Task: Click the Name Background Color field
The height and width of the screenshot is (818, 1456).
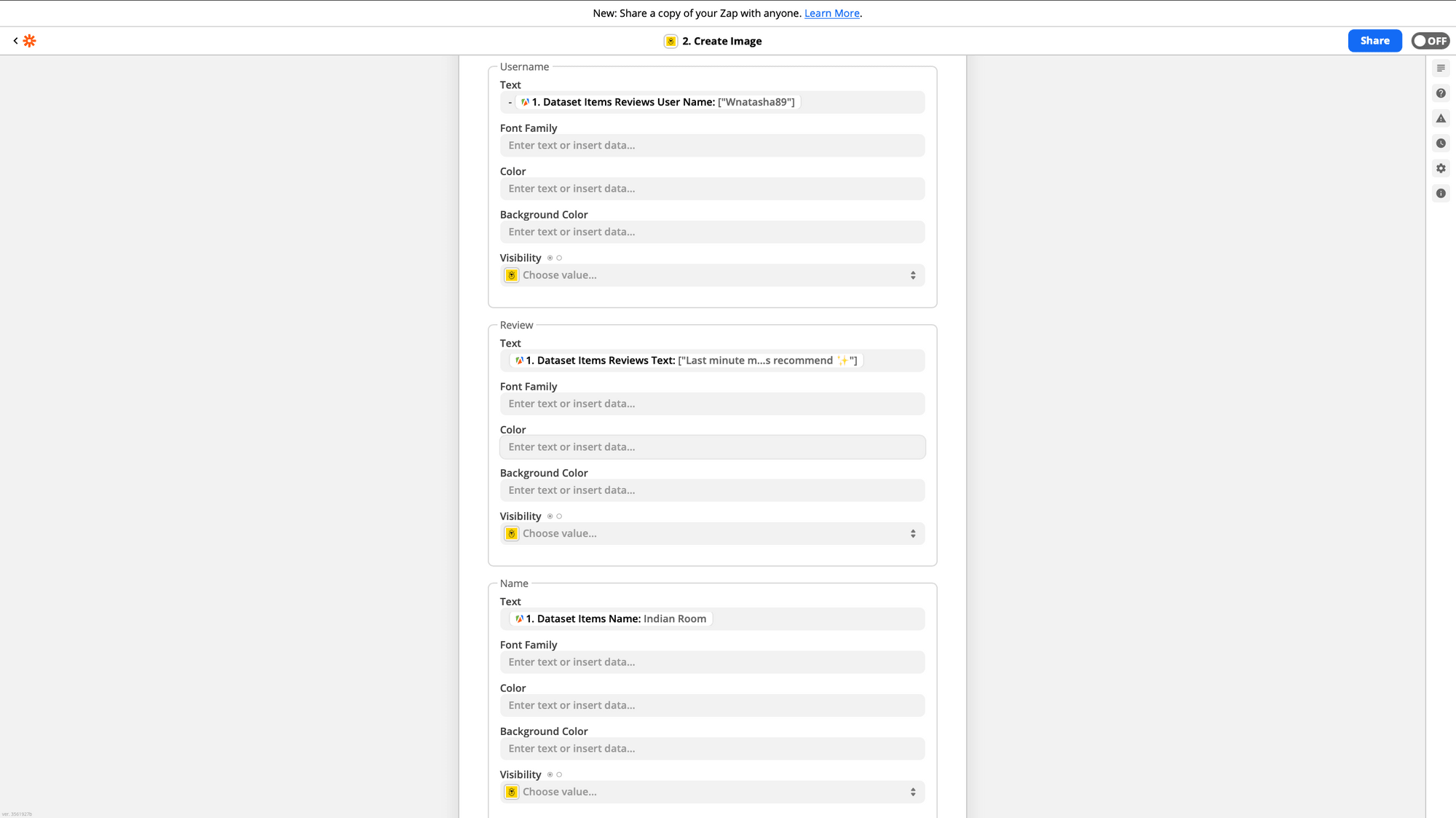Action: (x=712, y=749)
